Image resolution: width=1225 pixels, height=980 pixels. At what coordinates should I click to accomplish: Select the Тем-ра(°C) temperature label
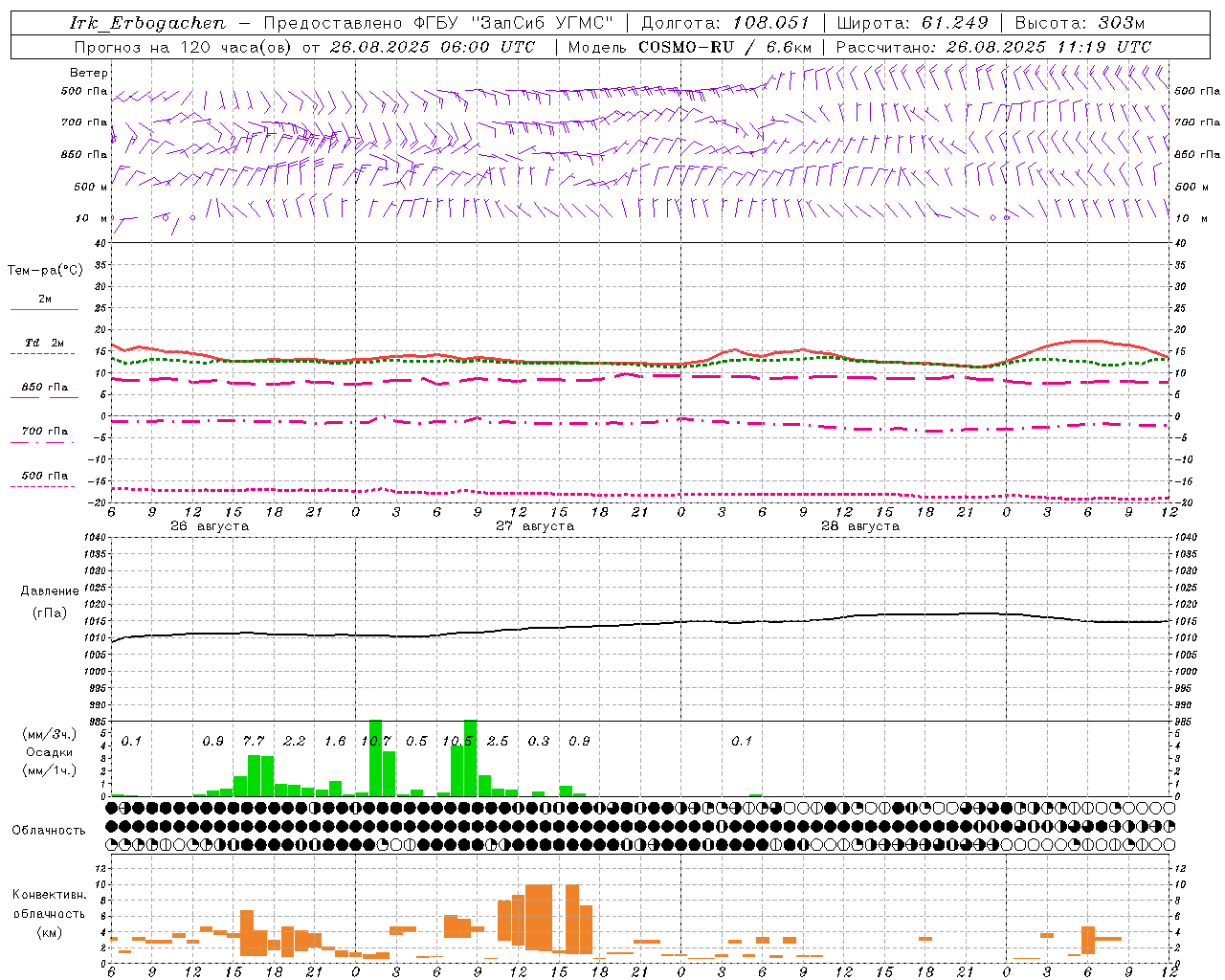(x=45, y=271)
